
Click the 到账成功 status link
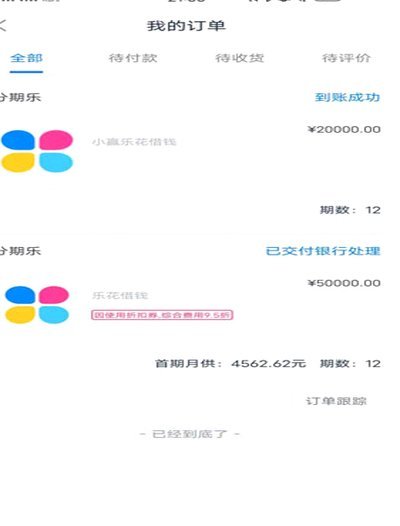(x=347, y=97)
